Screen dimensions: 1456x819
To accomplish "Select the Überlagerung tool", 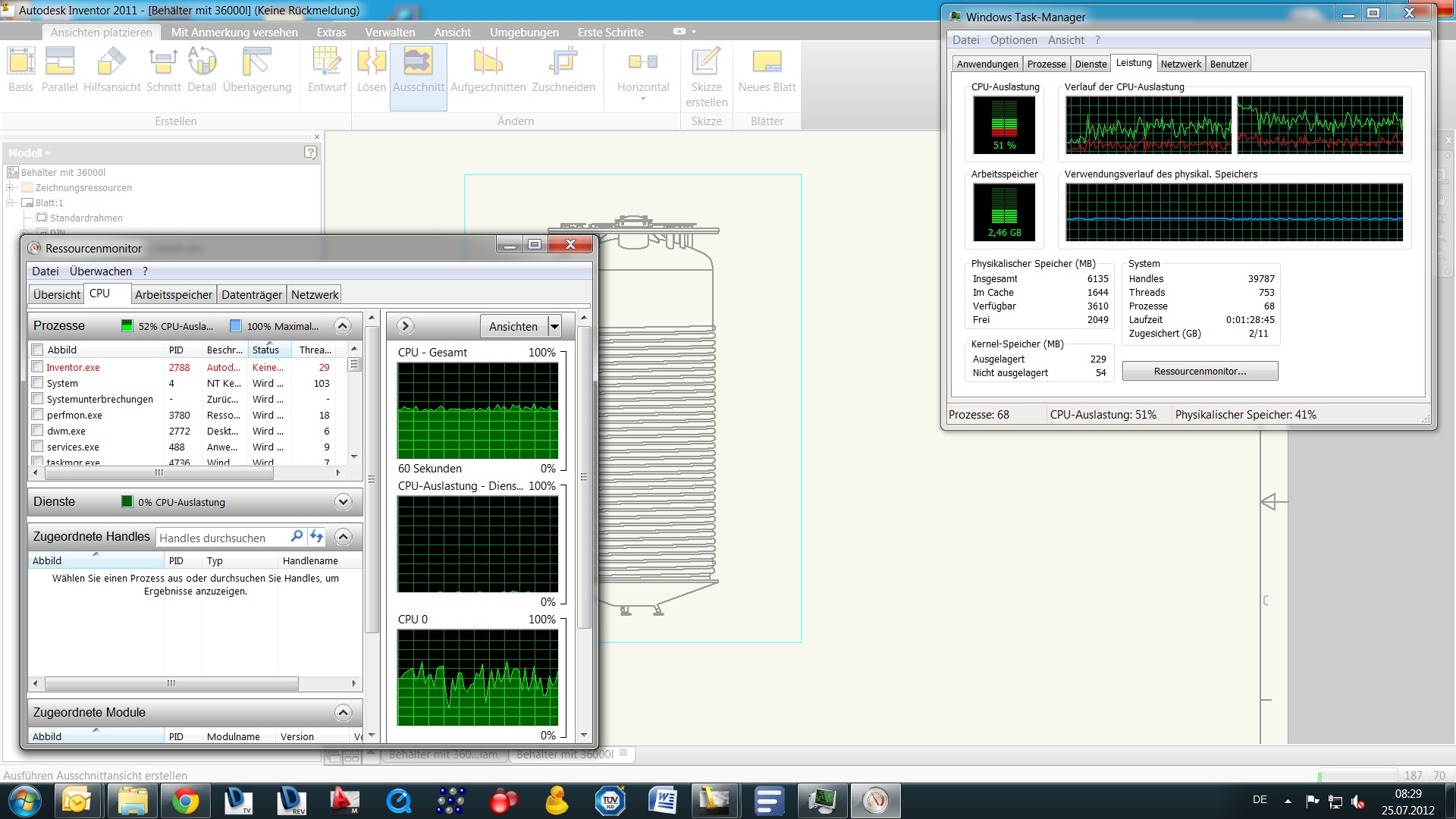I will point(257,70).
